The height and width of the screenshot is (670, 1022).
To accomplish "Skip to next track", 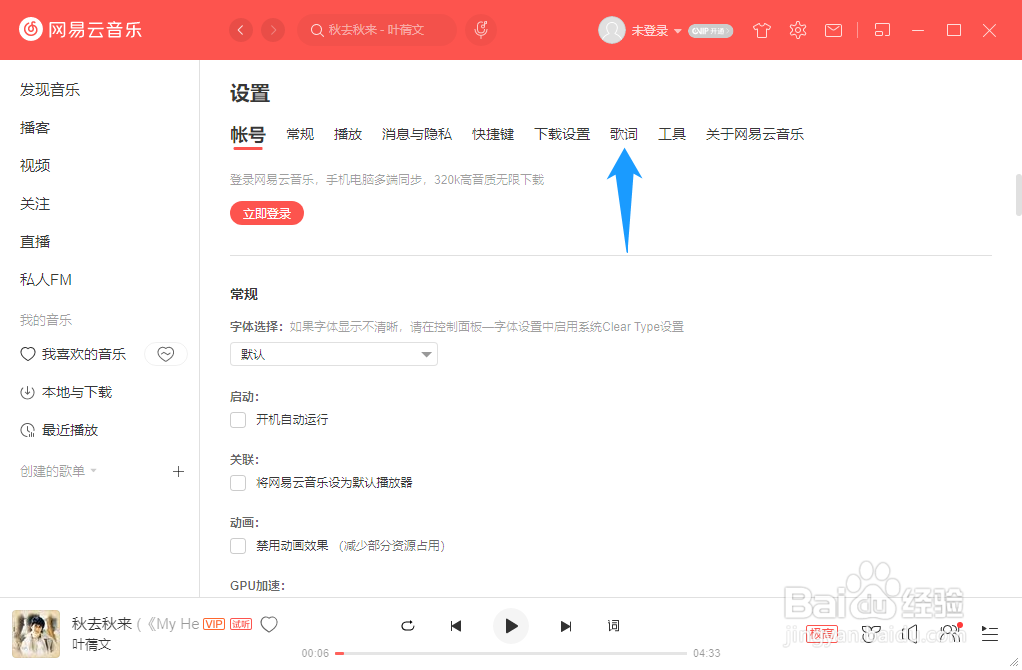I will (x=566, y=626).
